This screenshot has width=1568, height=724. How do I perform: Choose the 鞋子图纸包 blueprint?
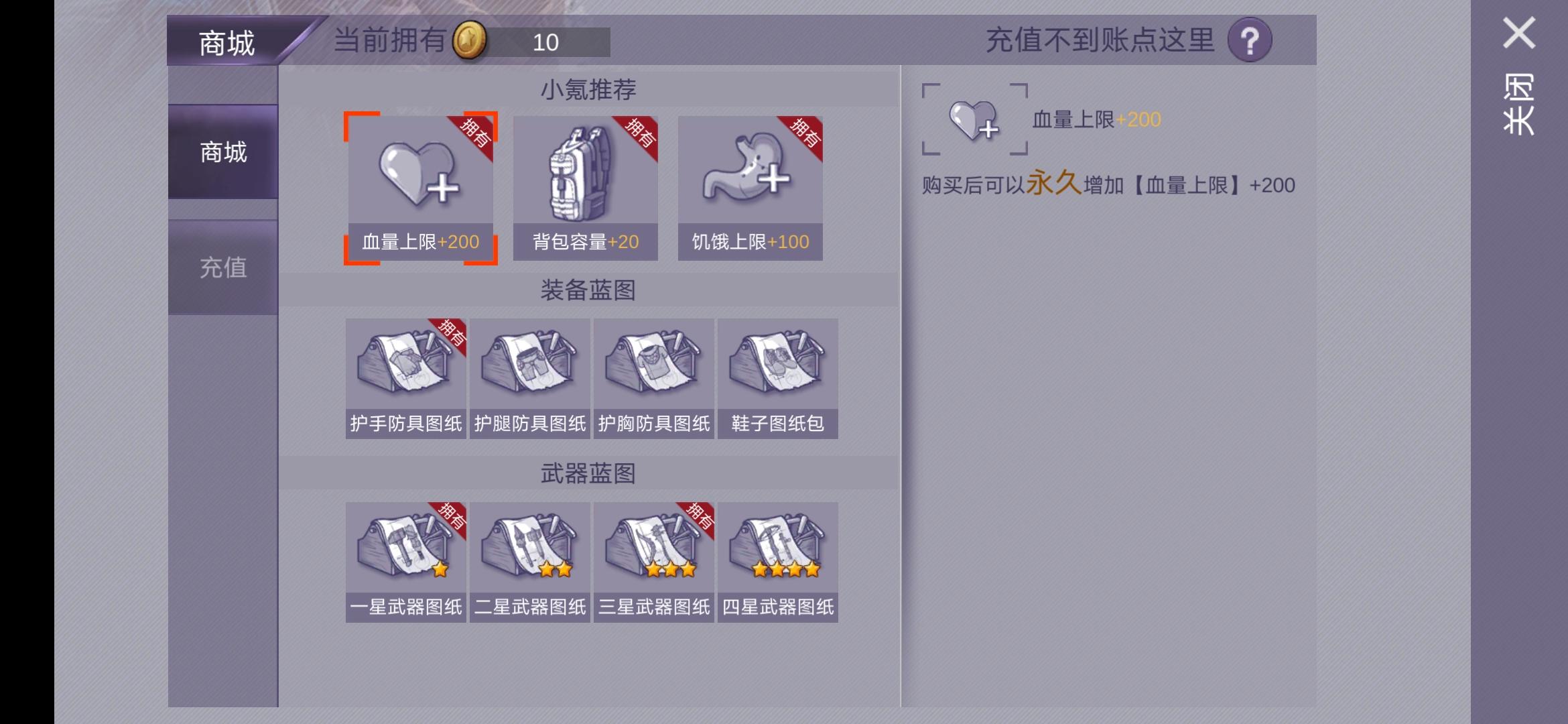click(x=778, y=379)
